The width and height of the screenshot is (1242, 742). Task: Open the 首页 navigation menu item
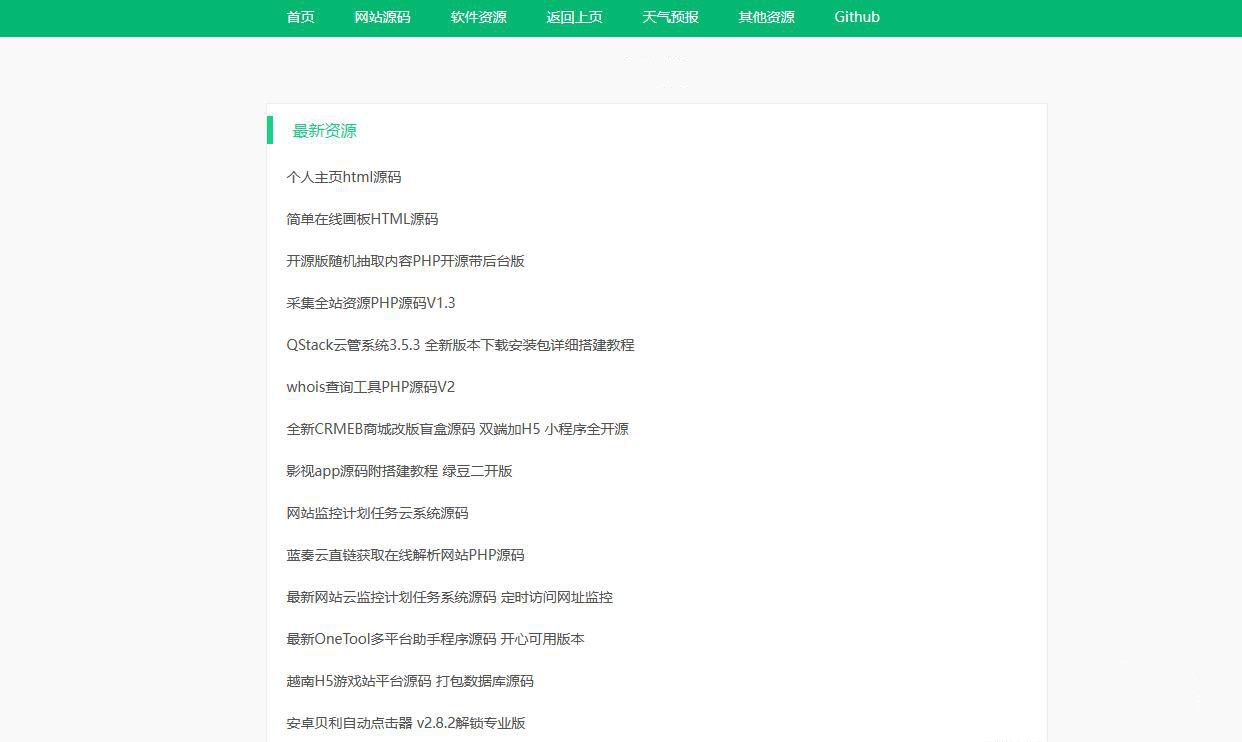[x=299, y=17]
